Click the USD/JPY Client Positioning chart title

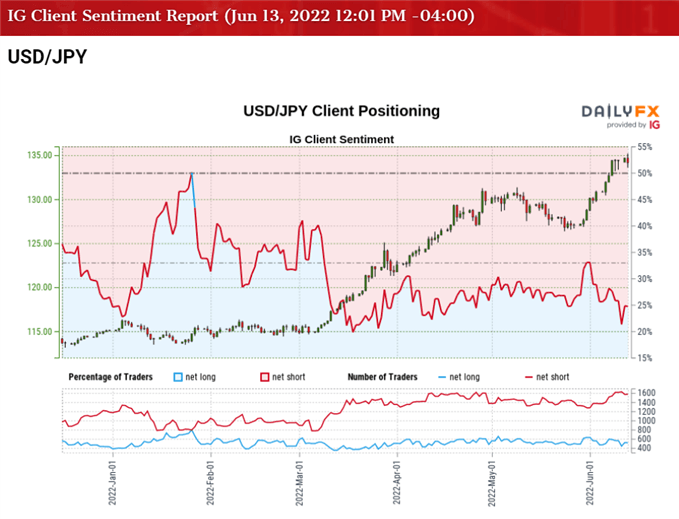click(x=341, y=110)
